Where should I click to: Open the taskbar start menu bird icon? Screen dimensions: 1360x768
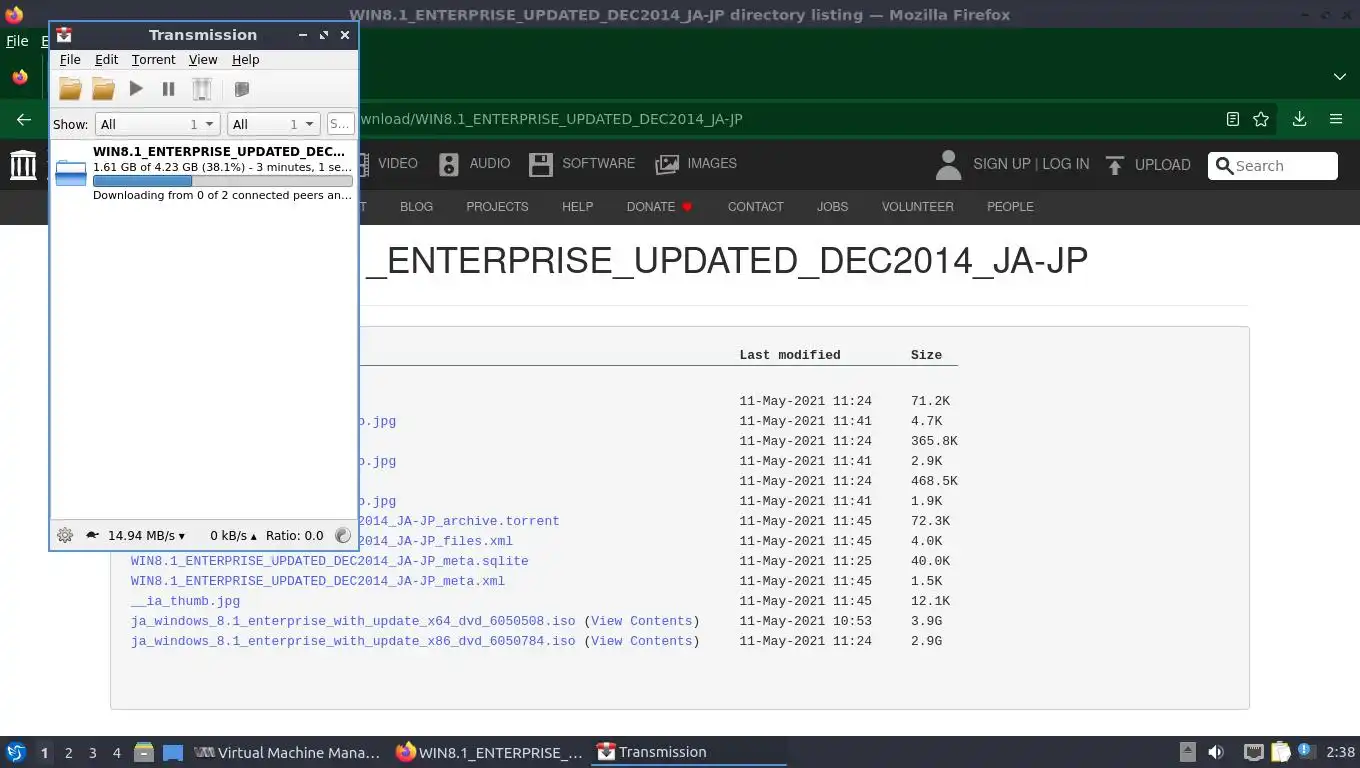pyautogui.click(x=15, y=752)
